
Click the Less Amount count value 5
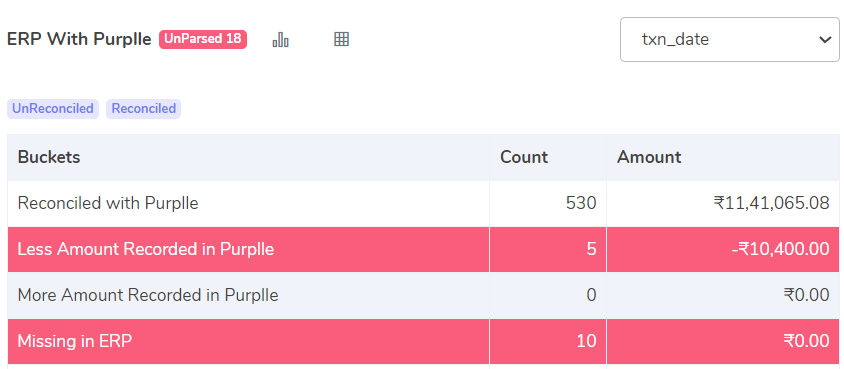592,249
